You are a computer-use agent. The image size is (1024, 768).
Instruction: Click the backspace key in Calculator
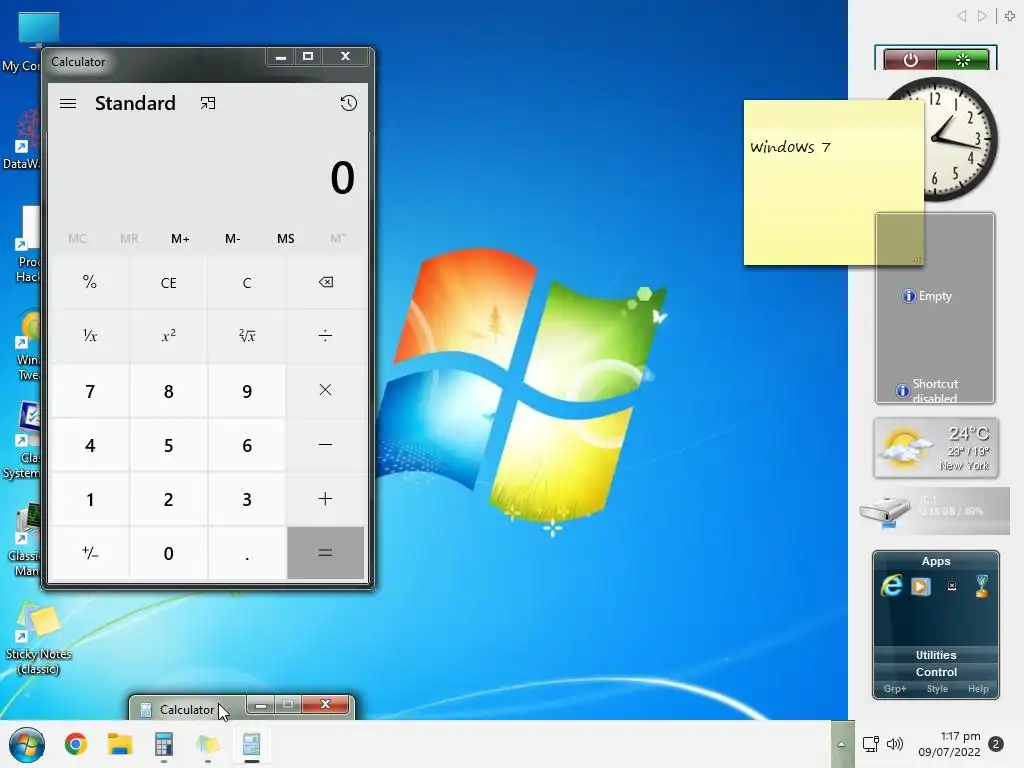point(325,282)
